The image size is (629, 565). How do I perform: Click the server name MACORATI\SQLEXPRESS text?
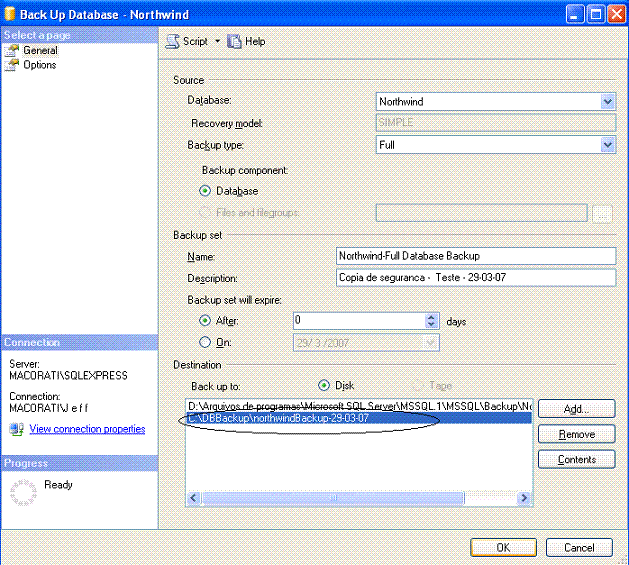(68, 376)
